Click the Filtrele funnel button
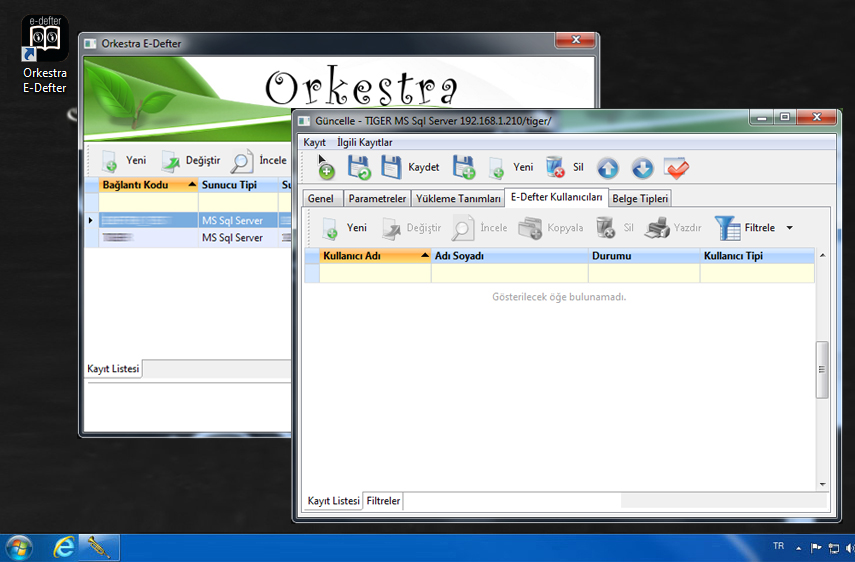 coord(745,228)
